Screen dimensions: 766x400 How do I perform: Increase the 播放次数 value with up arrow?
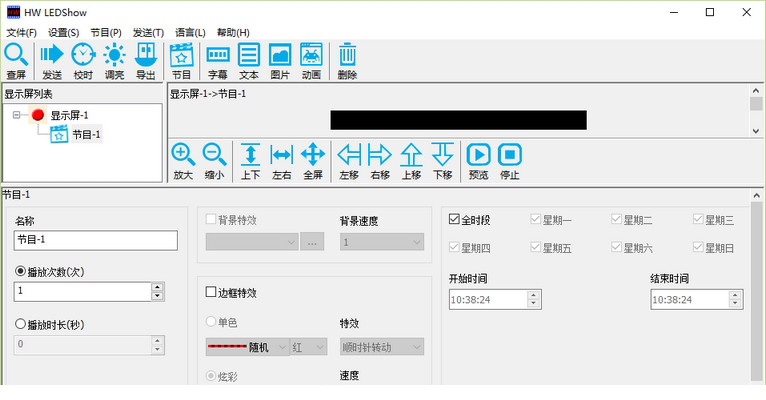(157, 287)
